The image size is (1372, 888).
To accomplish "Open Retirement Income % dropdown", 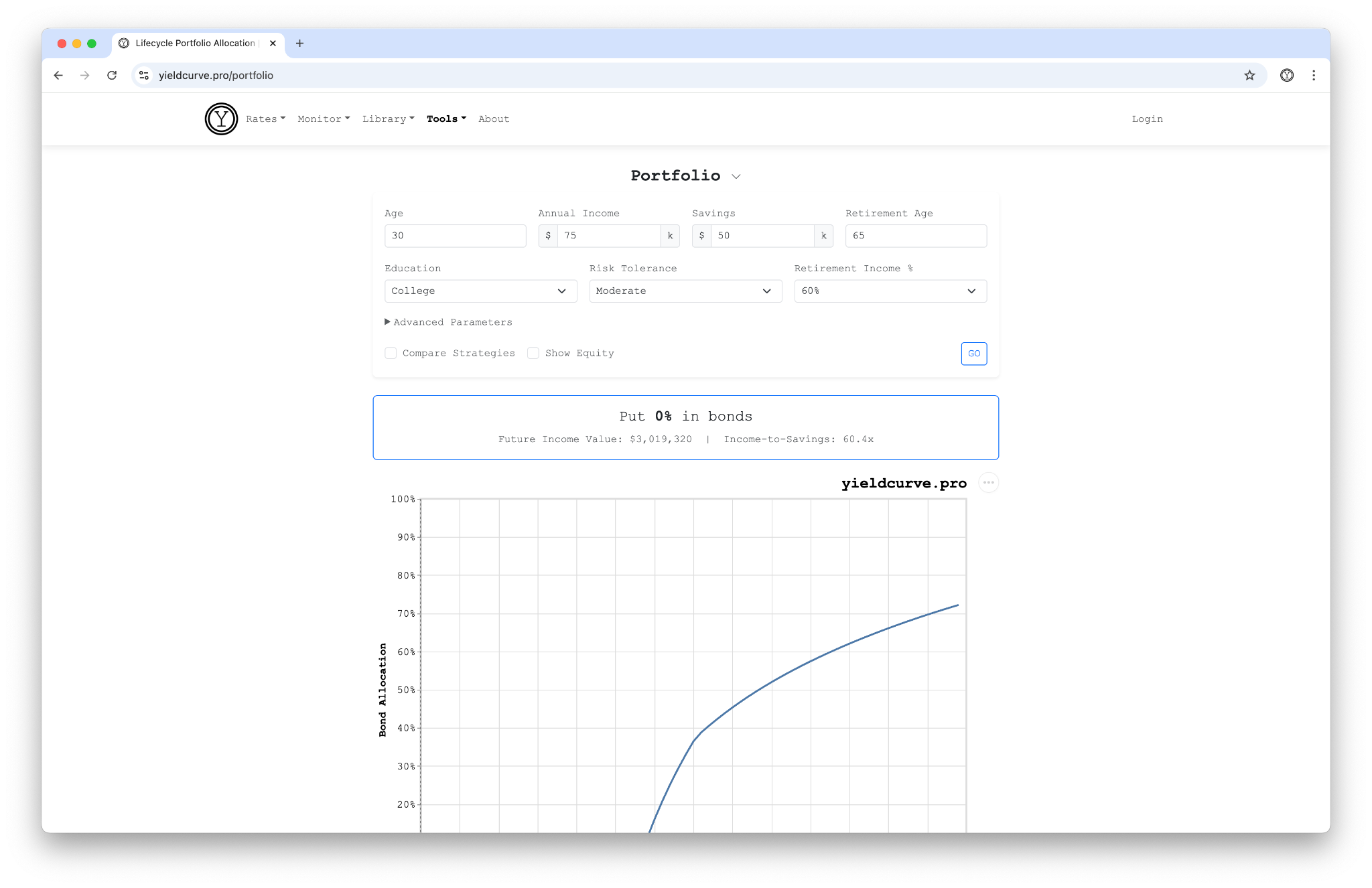I will (x=890, y=291).
